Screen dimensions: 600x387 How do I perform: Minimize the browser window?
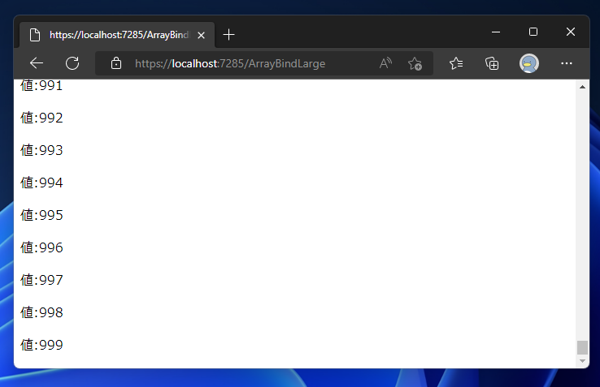[x=496, y=32]
